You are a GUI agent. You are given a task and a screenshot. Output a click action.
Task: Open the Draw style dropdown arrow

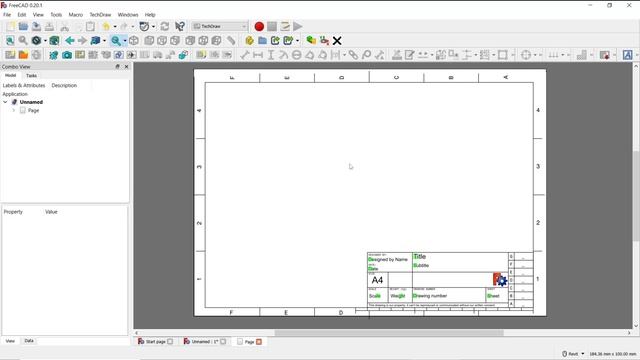click(45, 40)
